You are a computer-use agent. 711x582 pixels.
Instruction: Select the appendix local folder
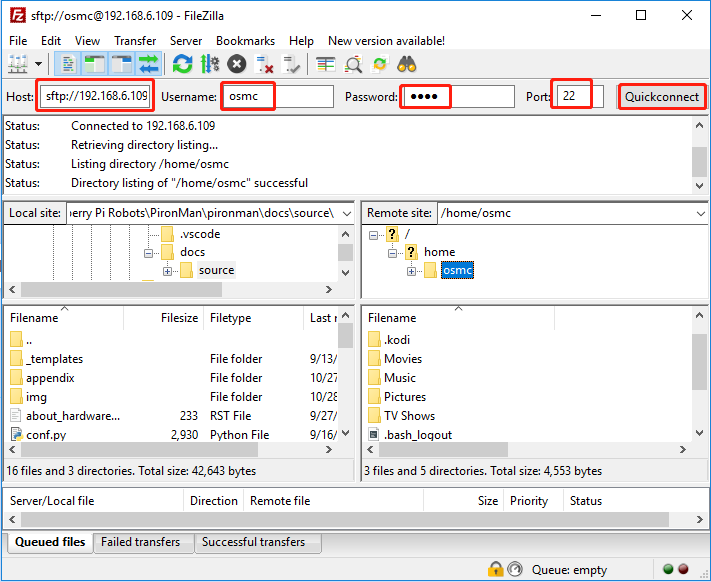(50, 378)
